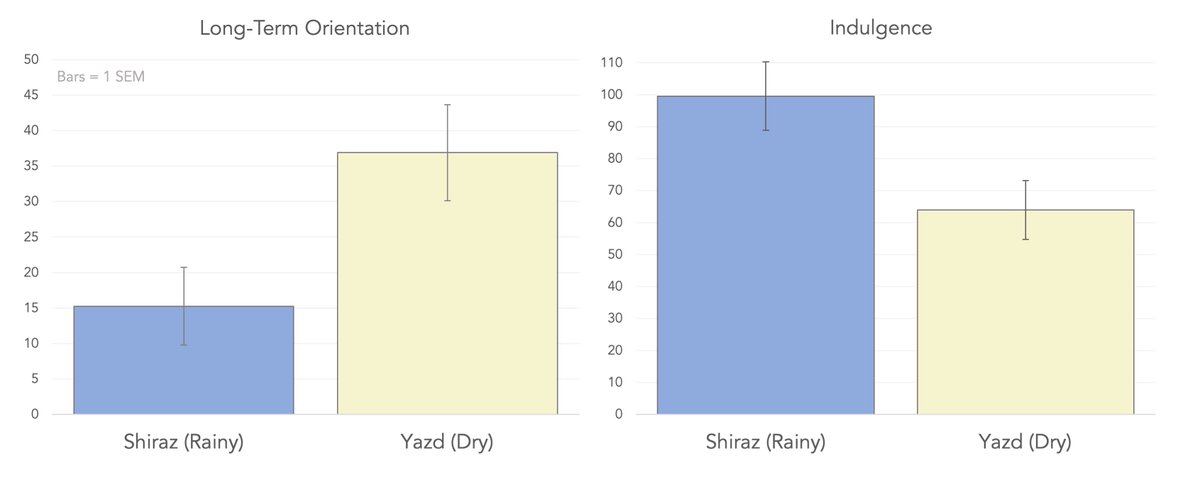Click the Indulgence chart title
This screenshot has width=1200, height=492.
click(x=880, y=28)
